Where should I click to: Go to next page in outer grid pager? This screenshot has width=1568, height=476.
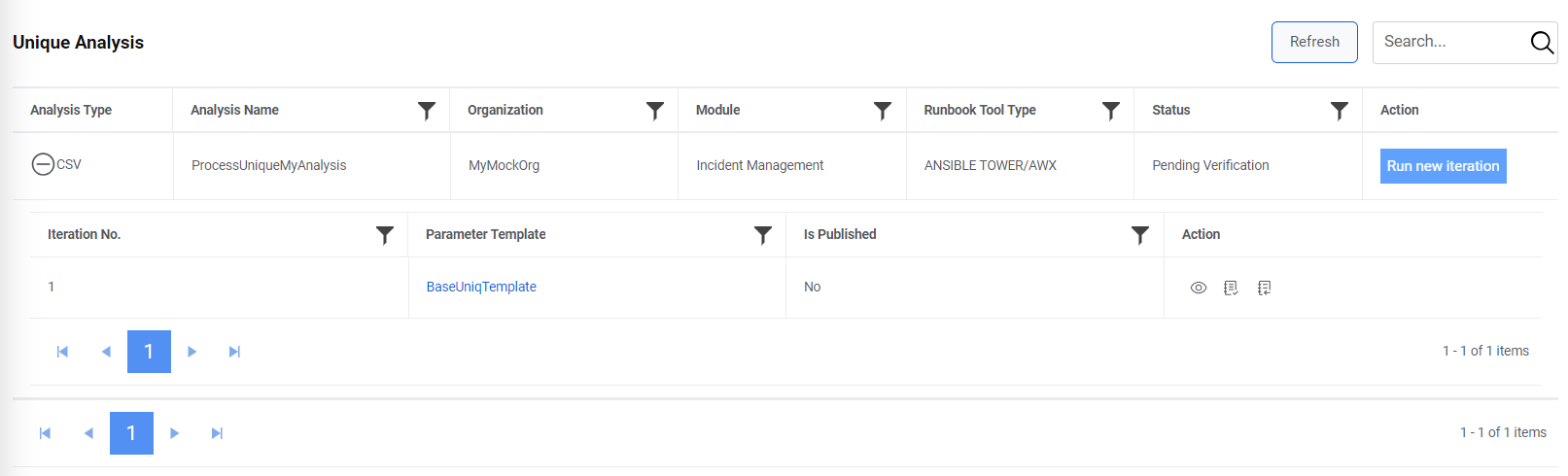coord(175,433)
